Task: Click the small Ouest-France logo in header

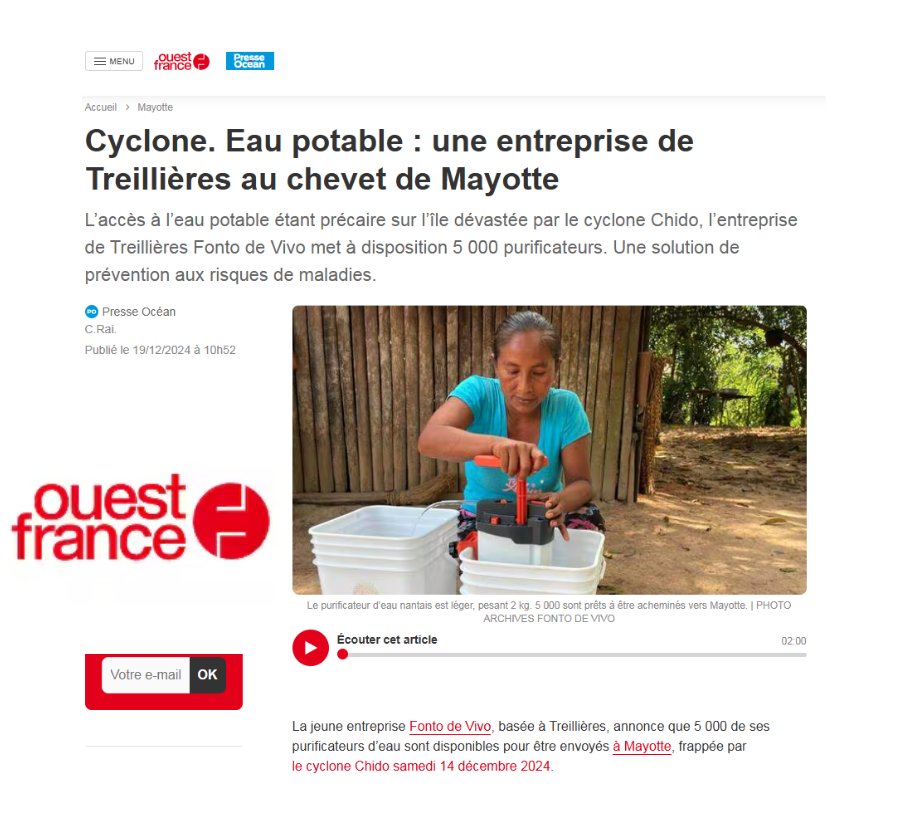Action: click(181, 61)
